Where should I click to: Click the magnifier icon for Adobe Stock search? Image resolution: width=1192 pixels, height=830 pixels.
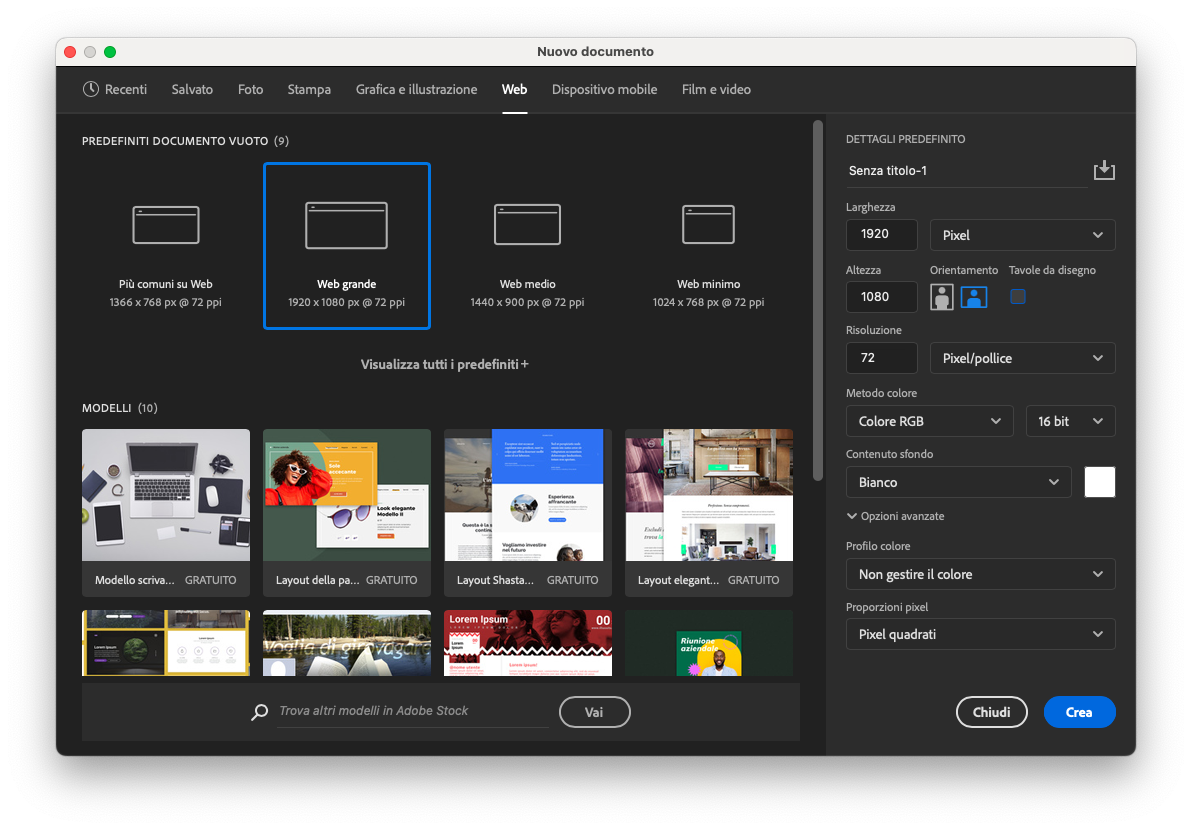point(260,712)
